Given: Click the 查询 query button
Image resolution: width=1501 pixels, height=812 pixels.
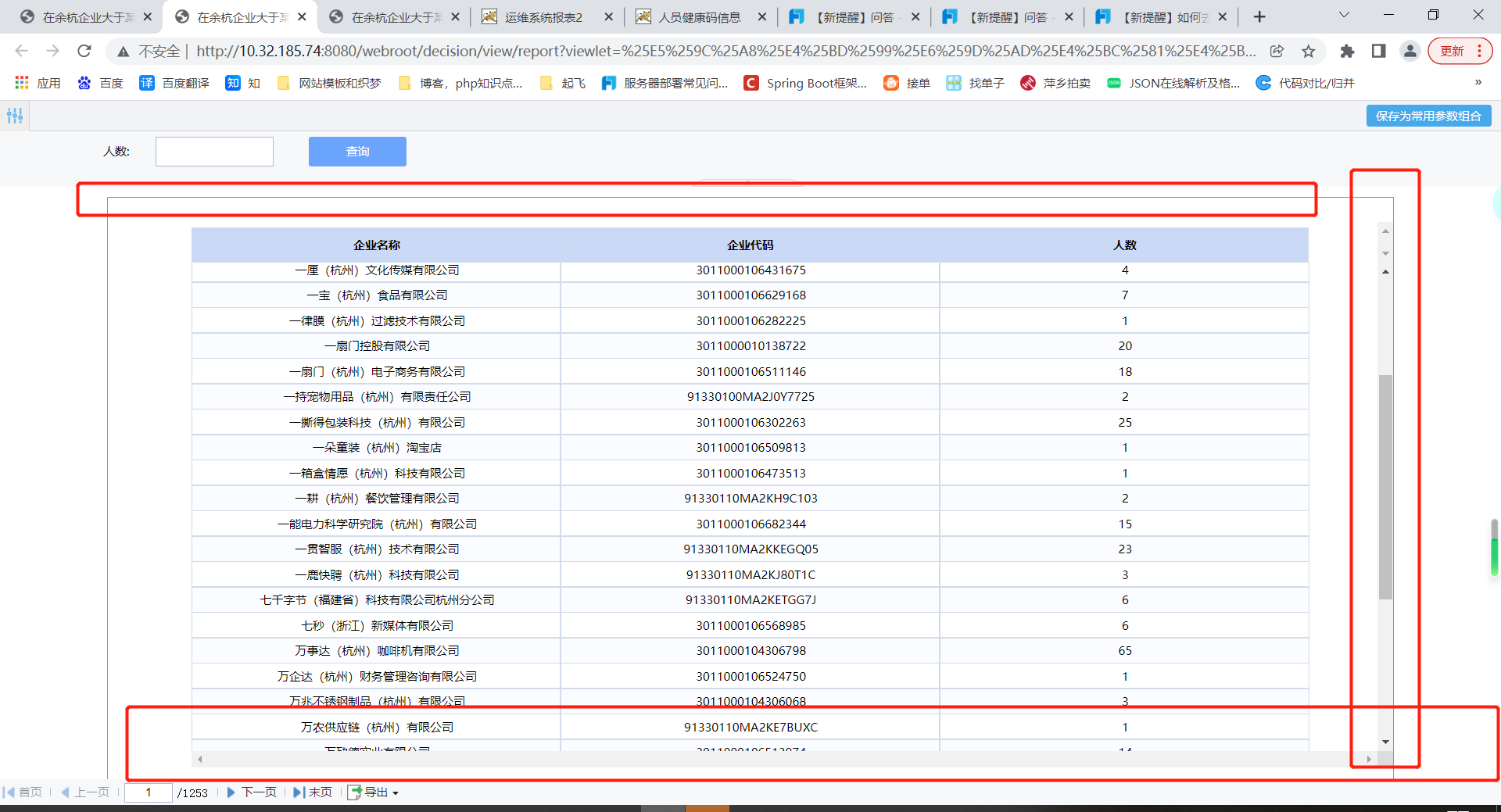Looking at the screenshot, I should pos(357,152).
